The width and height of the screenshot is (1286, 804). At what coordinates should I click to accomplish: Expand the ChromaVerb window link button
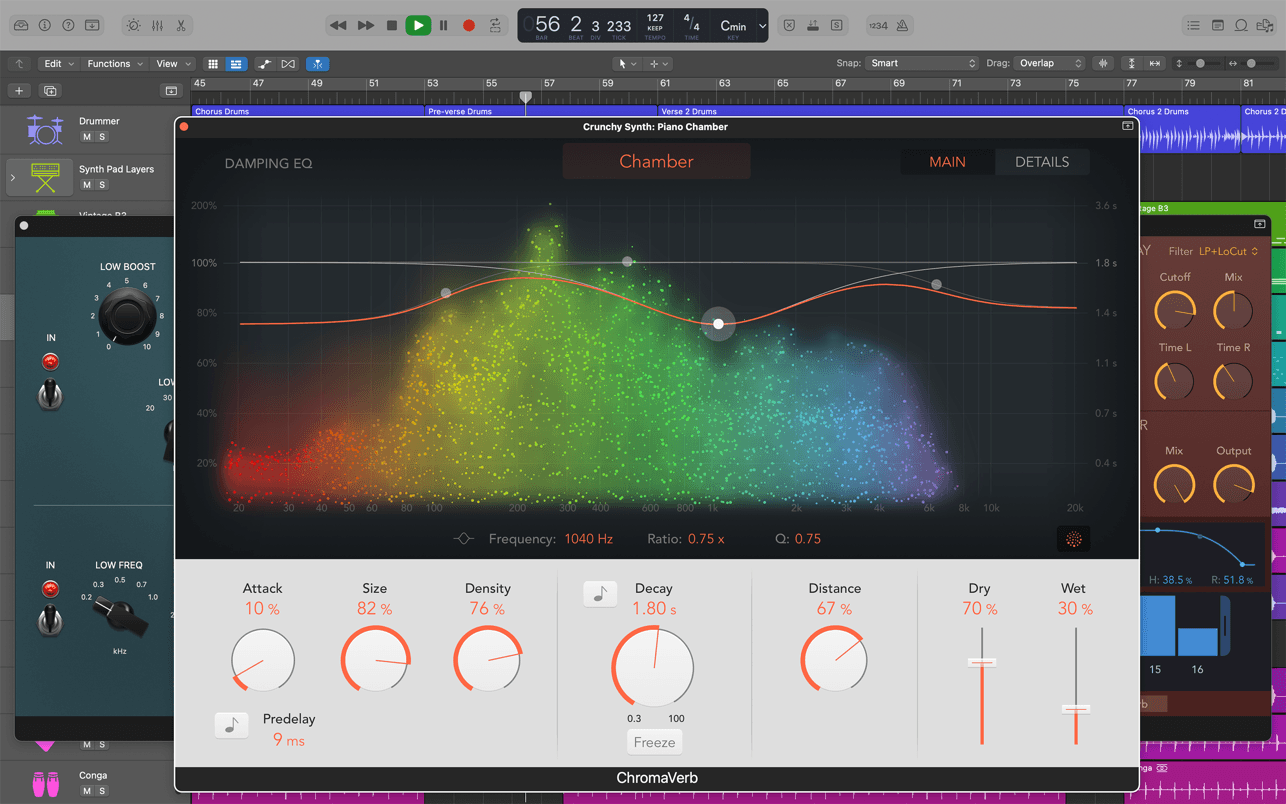(x=1127, y=126)
